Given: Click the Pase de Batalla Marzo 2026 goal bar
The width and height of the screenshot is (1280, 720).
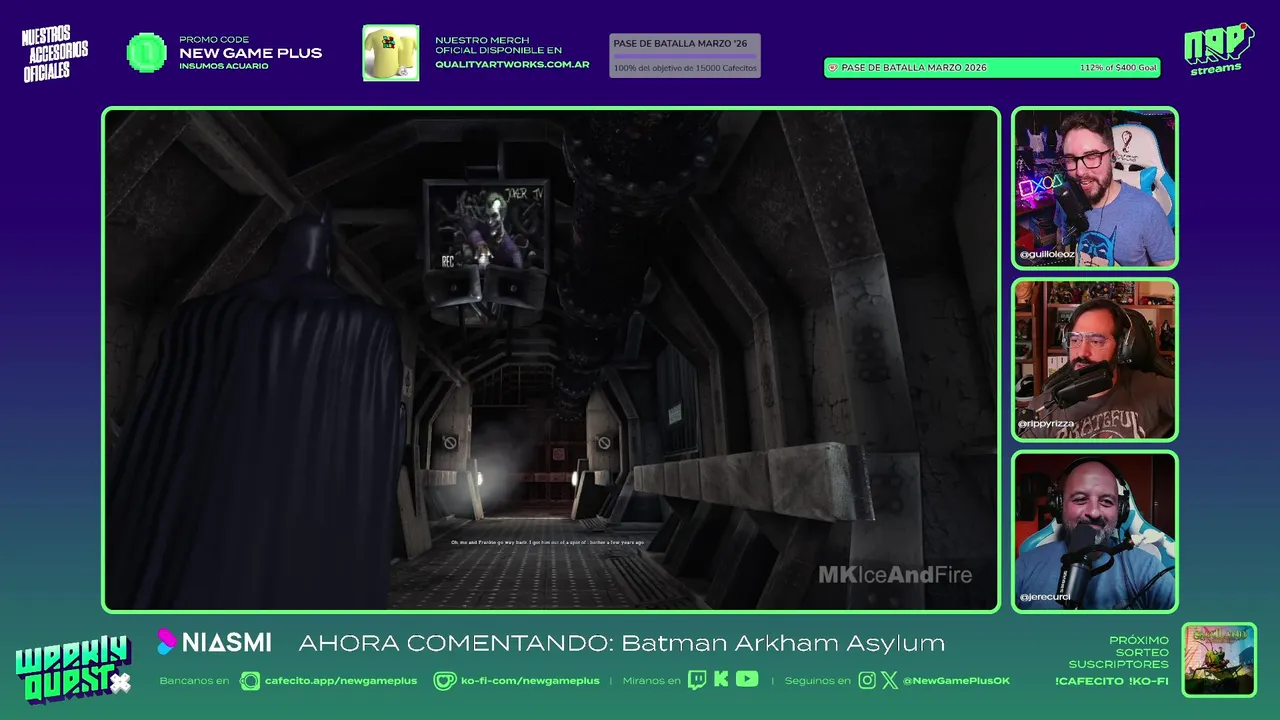Looking at the screenshot, I should tap(992, 68).
